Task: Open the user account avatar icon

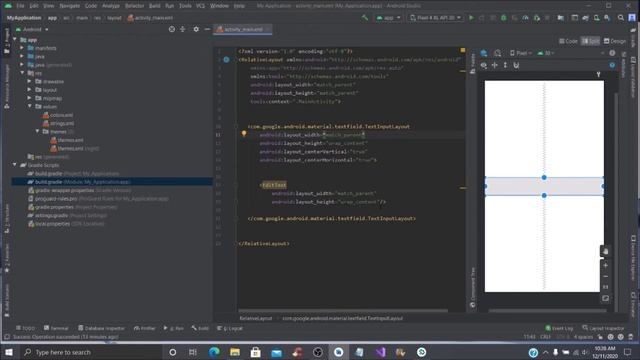Action: click(631, 18)
